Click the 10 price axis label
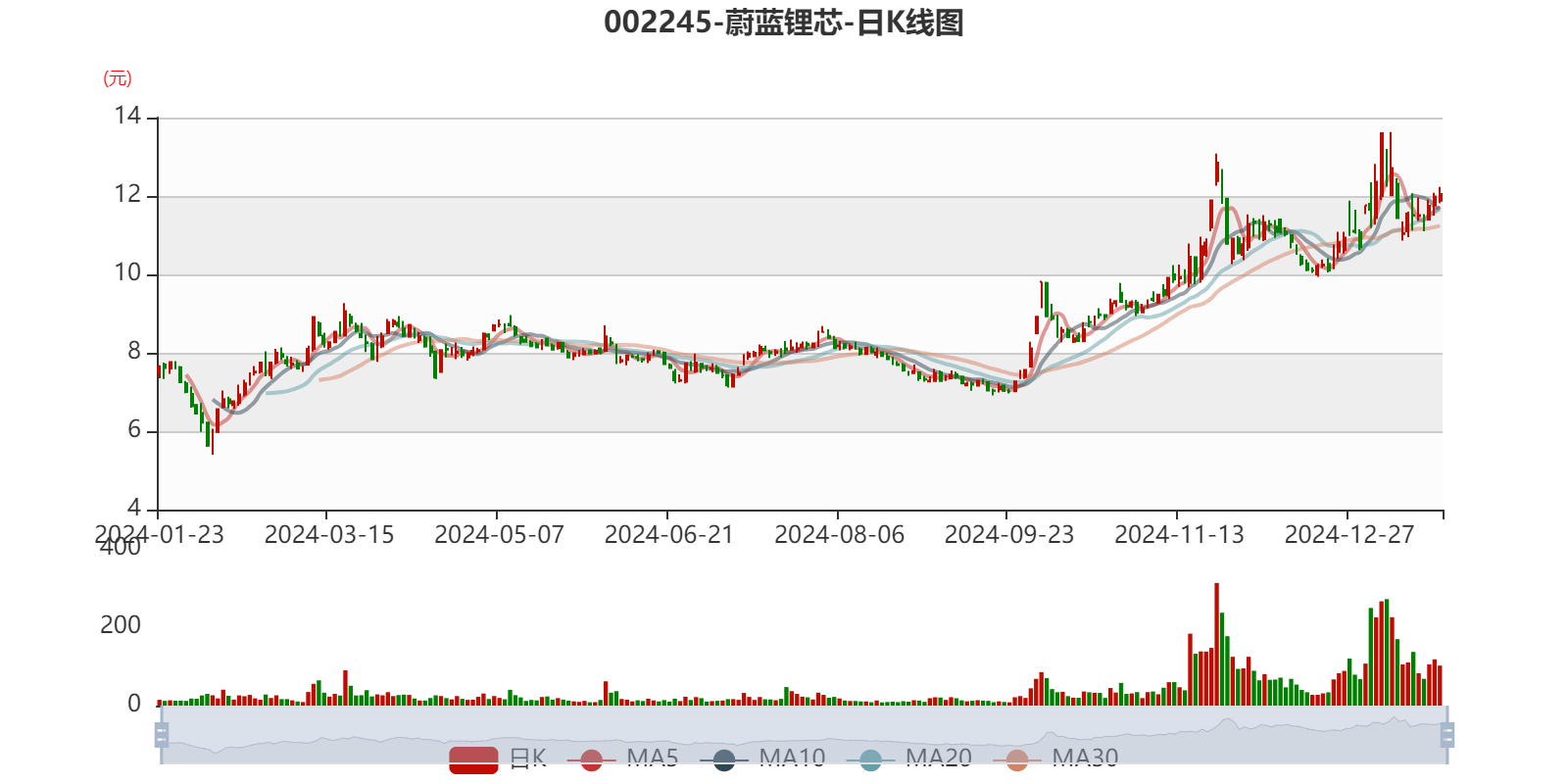The image size is (1568, 784). (x=127, y=272)
